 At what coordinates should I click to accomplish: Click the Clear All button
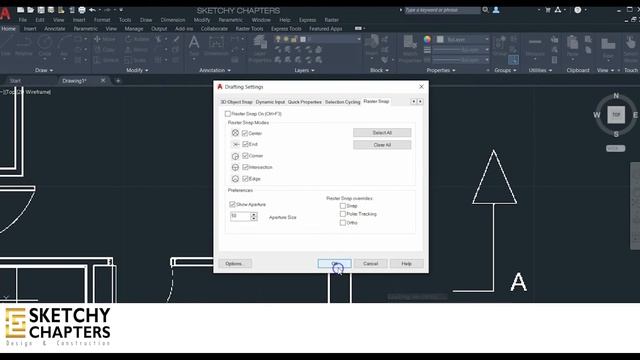(x=382, y=145)
